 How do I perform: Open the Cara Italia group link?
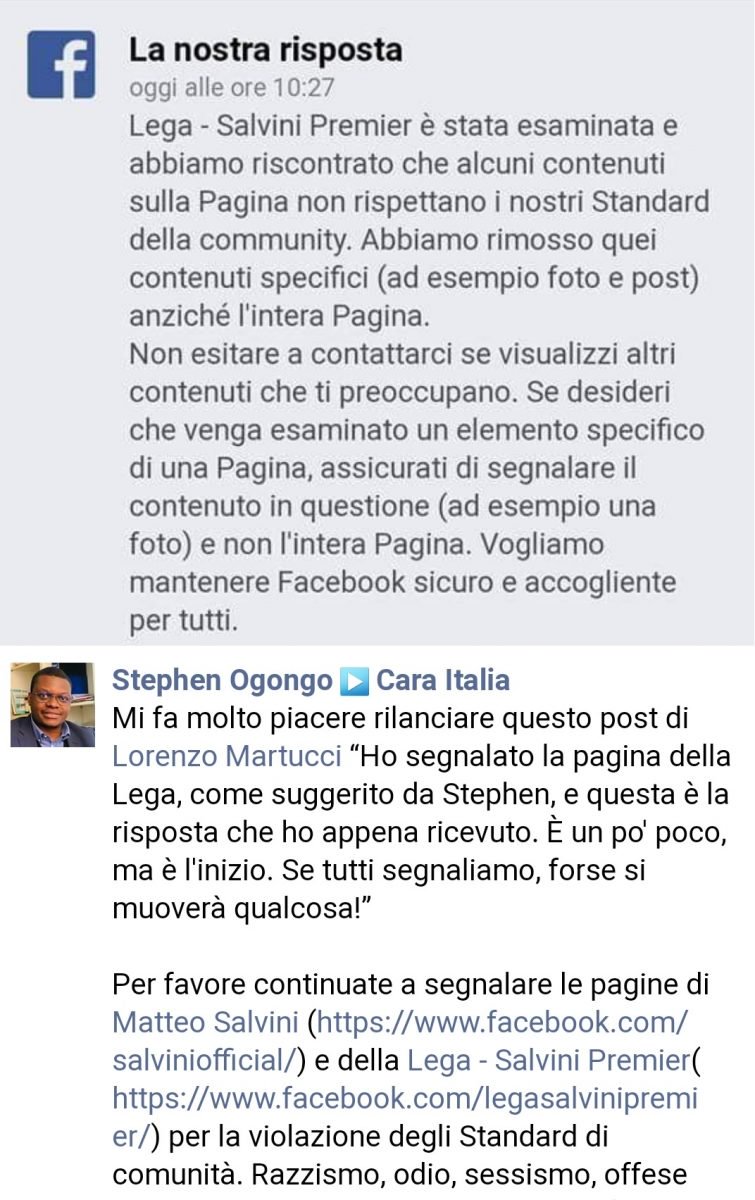[x=443, y=681]
